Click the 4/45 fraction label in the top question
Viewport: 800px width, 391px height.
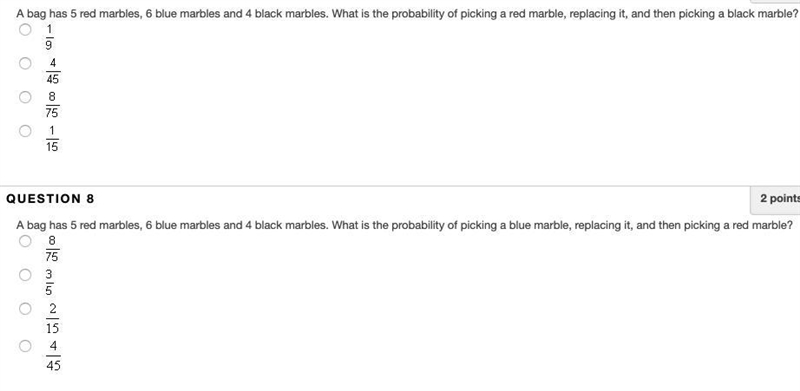(53, 71)
